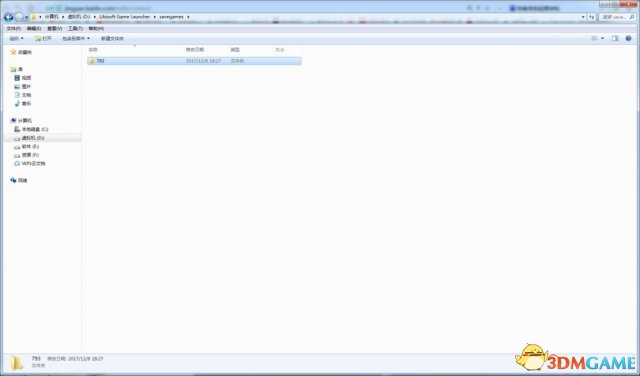This screenshot has height=376, width=640.
Task: Click the Forward navigation arrow button
Action: point(19,17)
